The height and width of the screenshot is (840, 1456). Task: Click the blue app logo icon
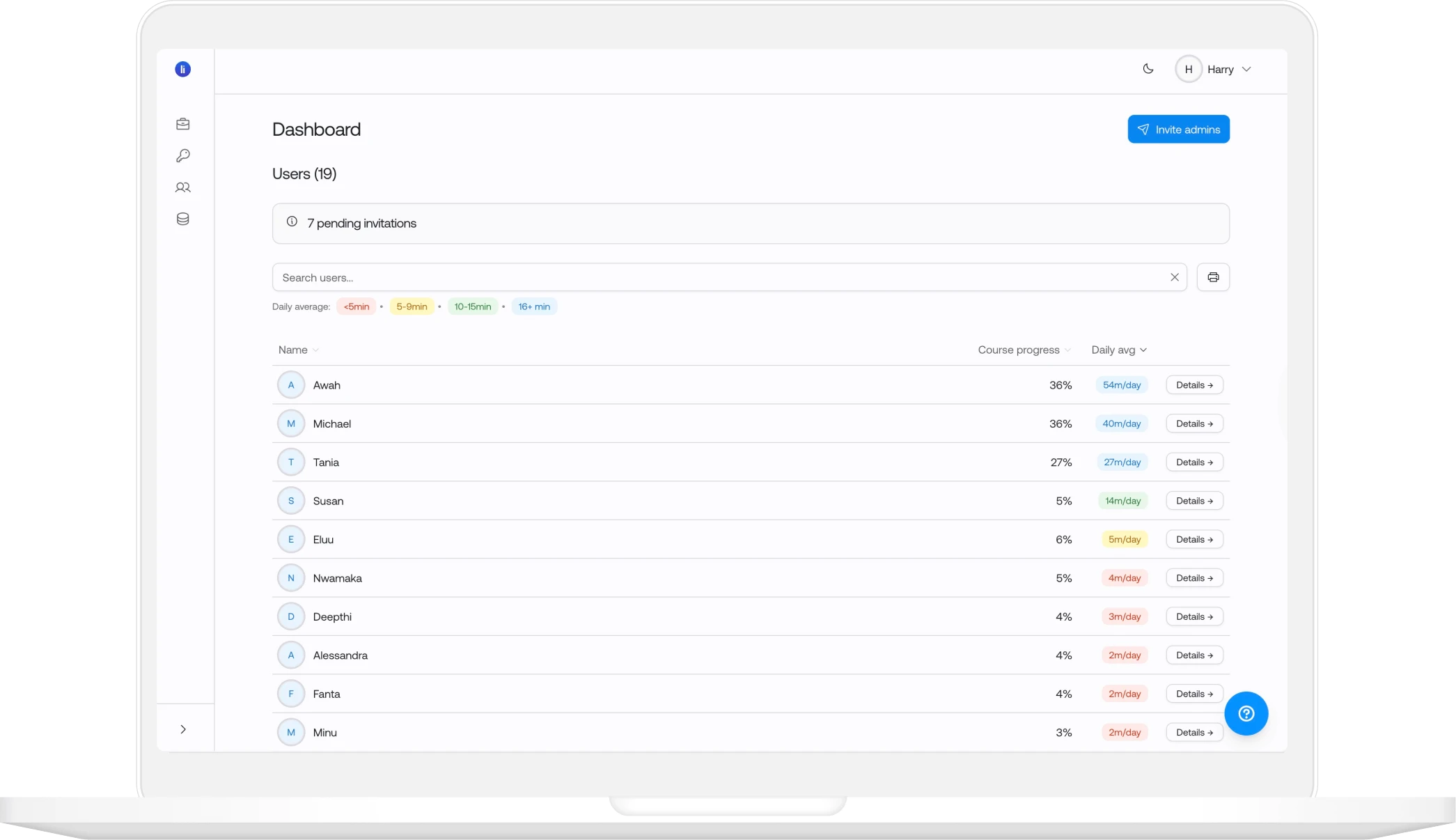[182, 69]
